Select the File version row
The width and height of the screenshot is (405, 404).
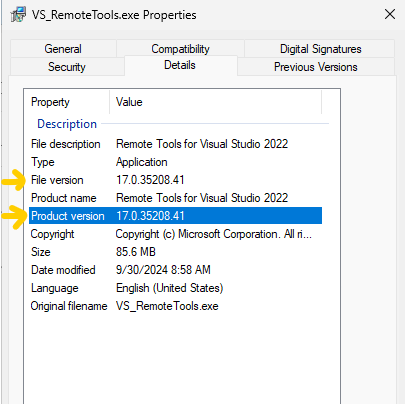pos(176,180)
